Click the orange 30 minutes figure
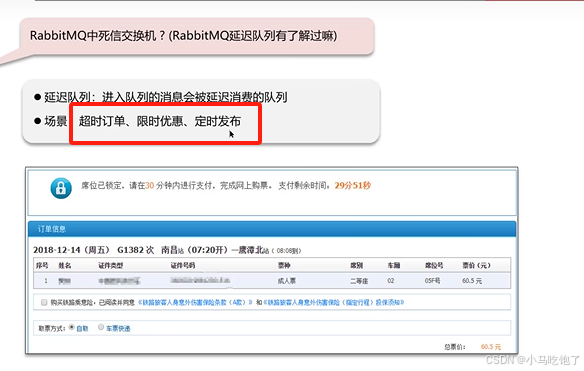The height and width of the screenshot is (371, 584). (149, 186)
